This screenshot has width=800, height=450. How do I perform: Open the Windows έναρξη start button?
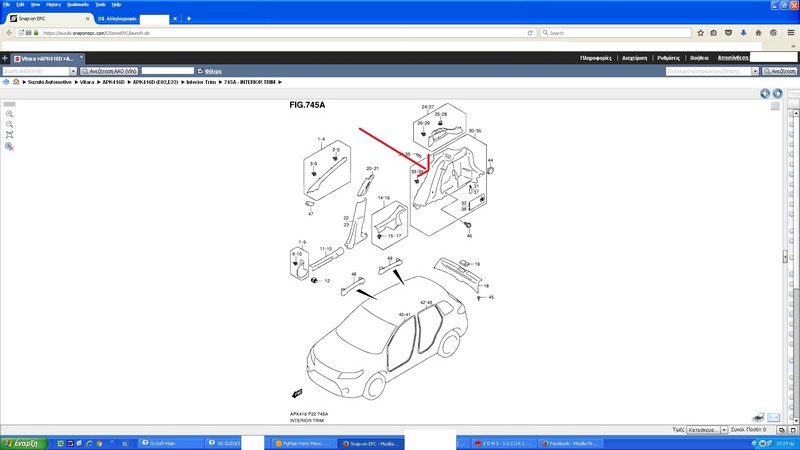point(23,443)
